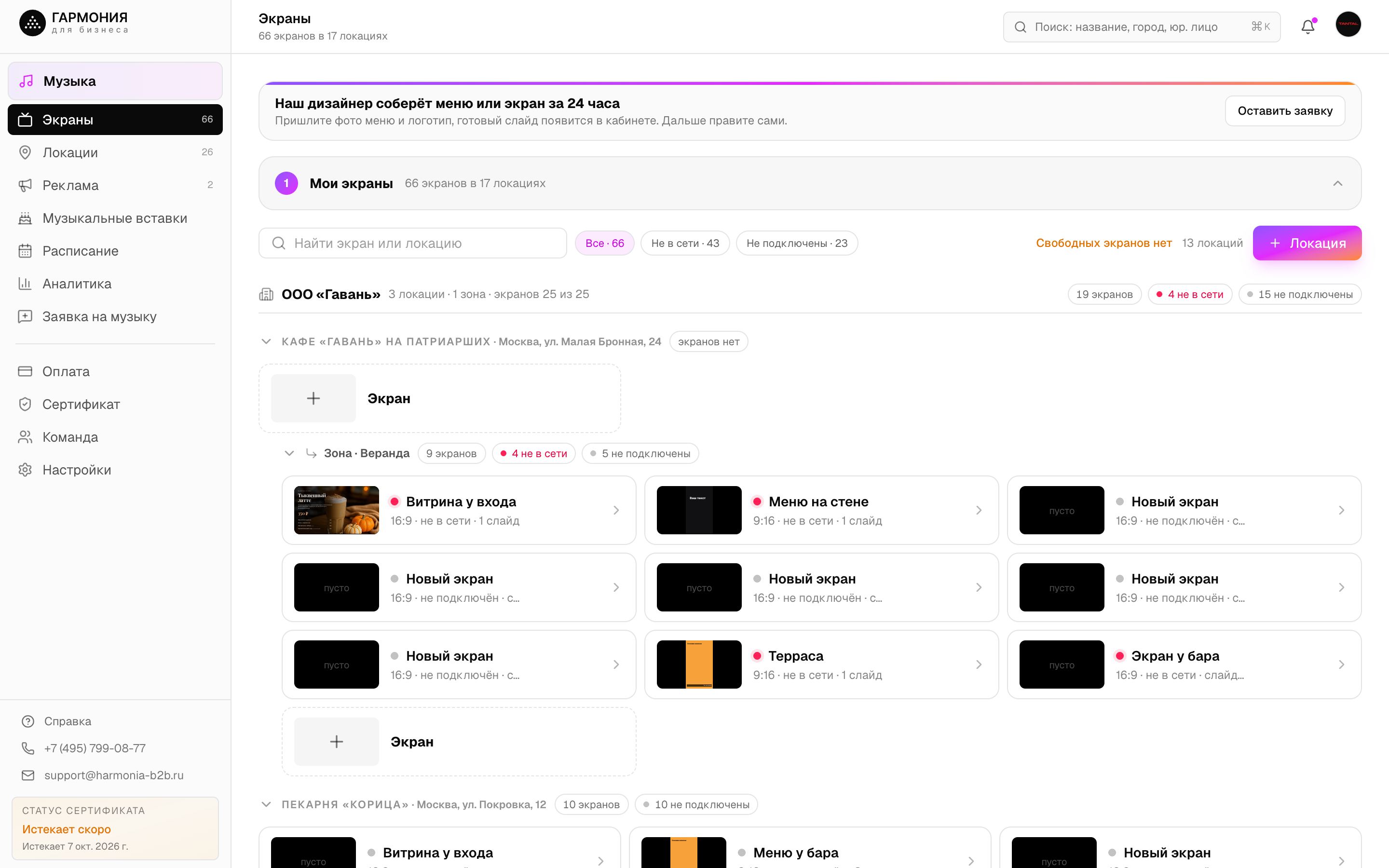
Task: Click the megaphone icon beside Реклама
Action: pos(25,185)
